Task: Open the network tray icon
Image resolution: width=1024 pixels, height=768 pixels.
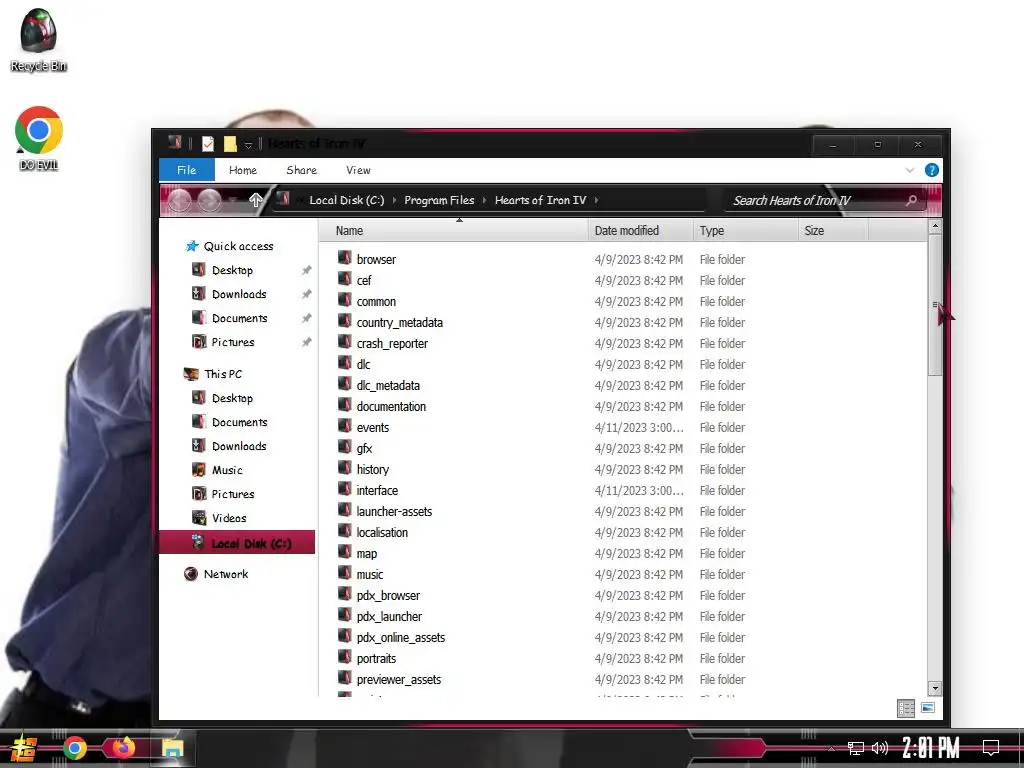Action: [856, 748]
